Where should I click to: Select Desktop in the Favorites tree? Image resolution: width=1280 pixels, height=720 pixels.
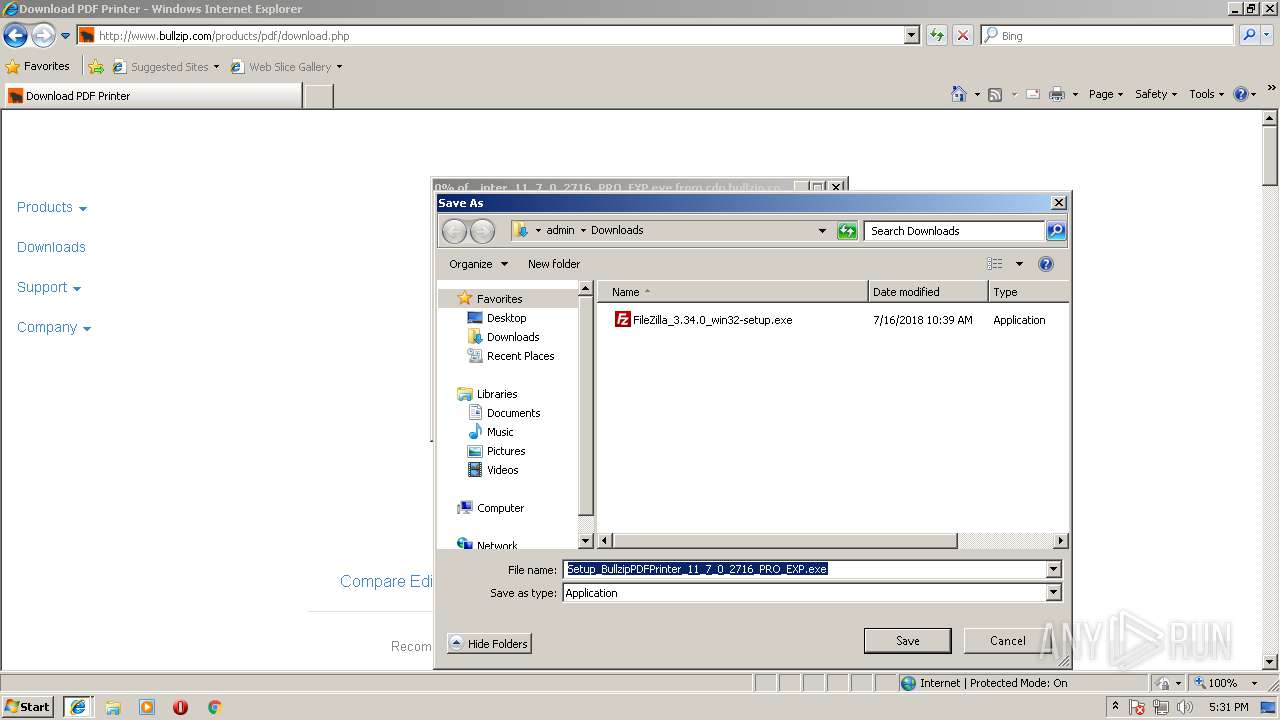[507, 318]
